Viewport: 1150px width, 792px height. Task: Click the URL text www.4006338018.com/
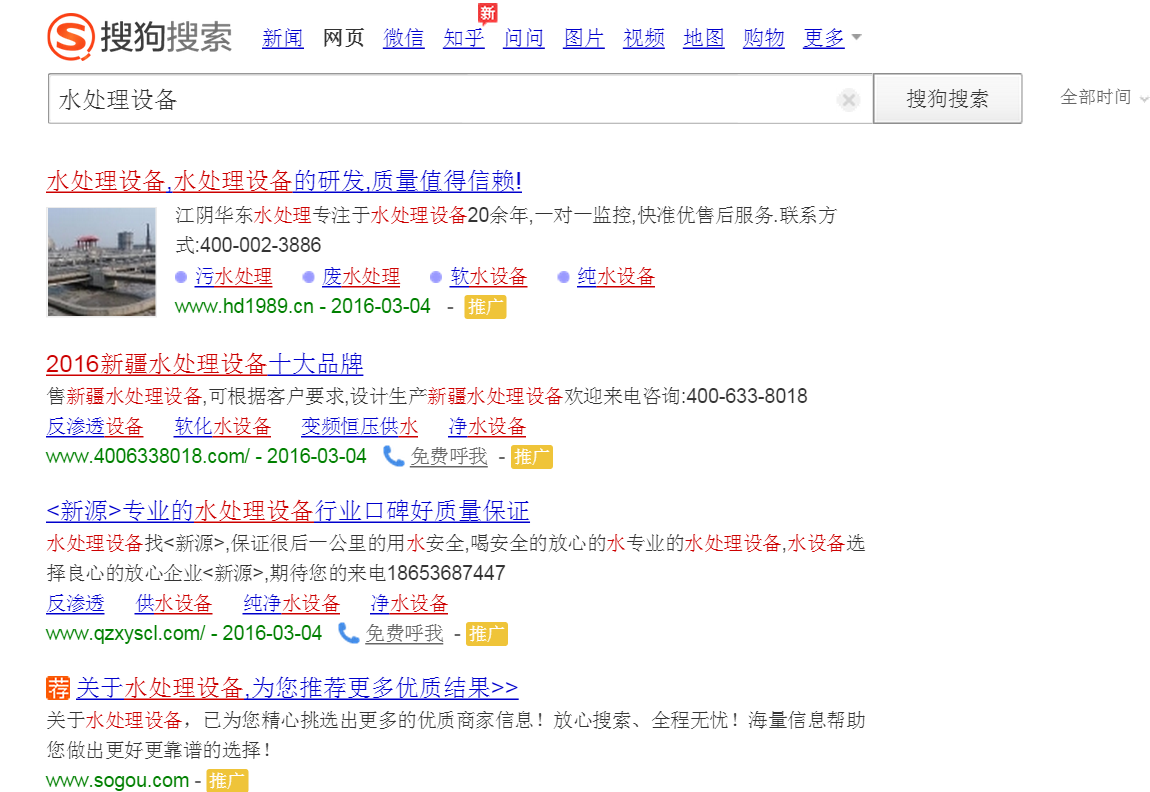[148, 456]
